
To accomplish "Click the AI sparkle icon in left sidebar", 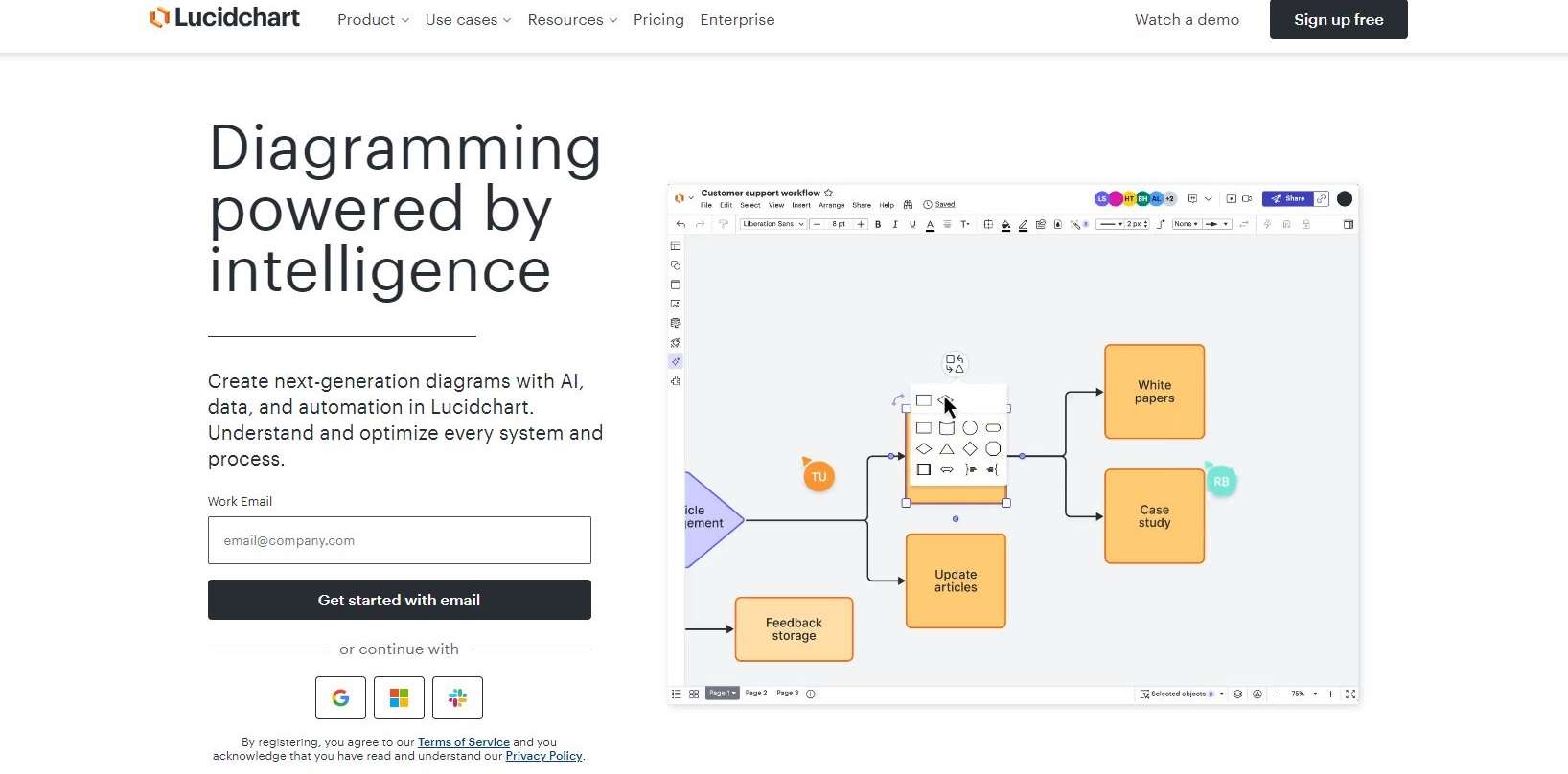I will (676, 361).
